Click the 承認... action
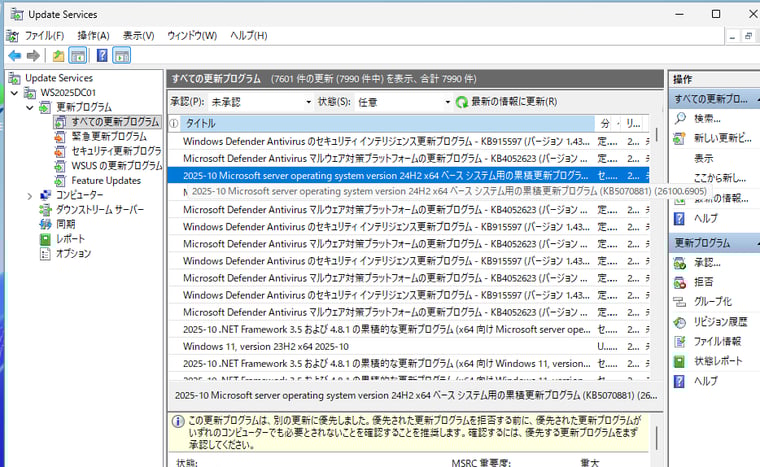This screenshot has height=467, width=760. [x=707, y=263]
